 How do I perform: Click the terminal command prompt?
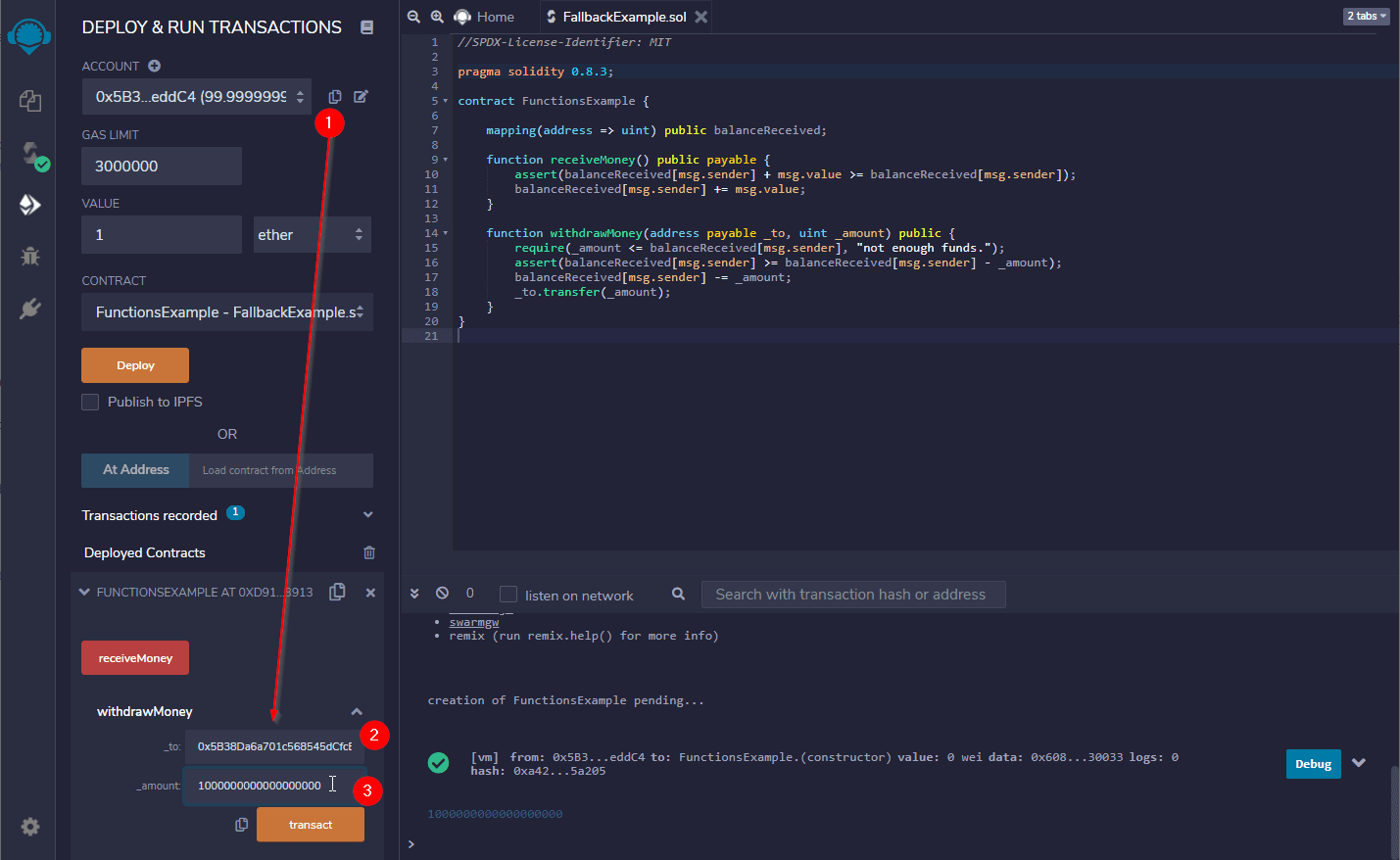[411, 844]
